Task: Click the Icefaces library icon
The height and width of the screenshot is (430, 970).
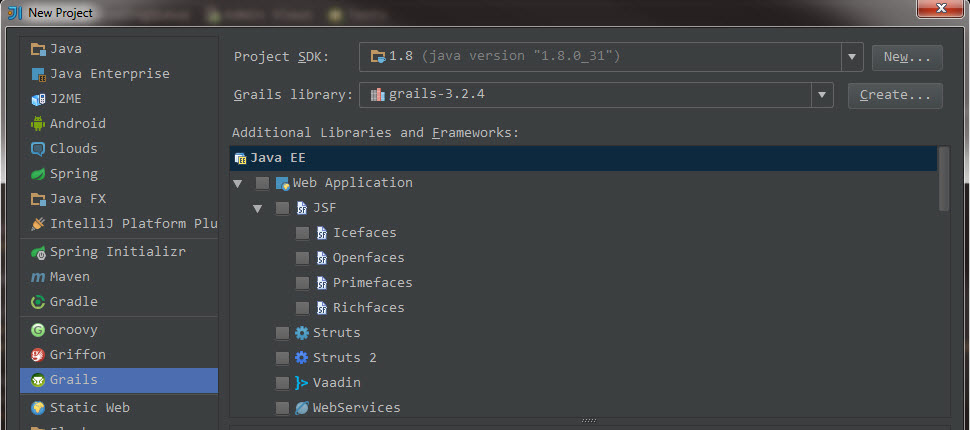Action: [322, 233]
